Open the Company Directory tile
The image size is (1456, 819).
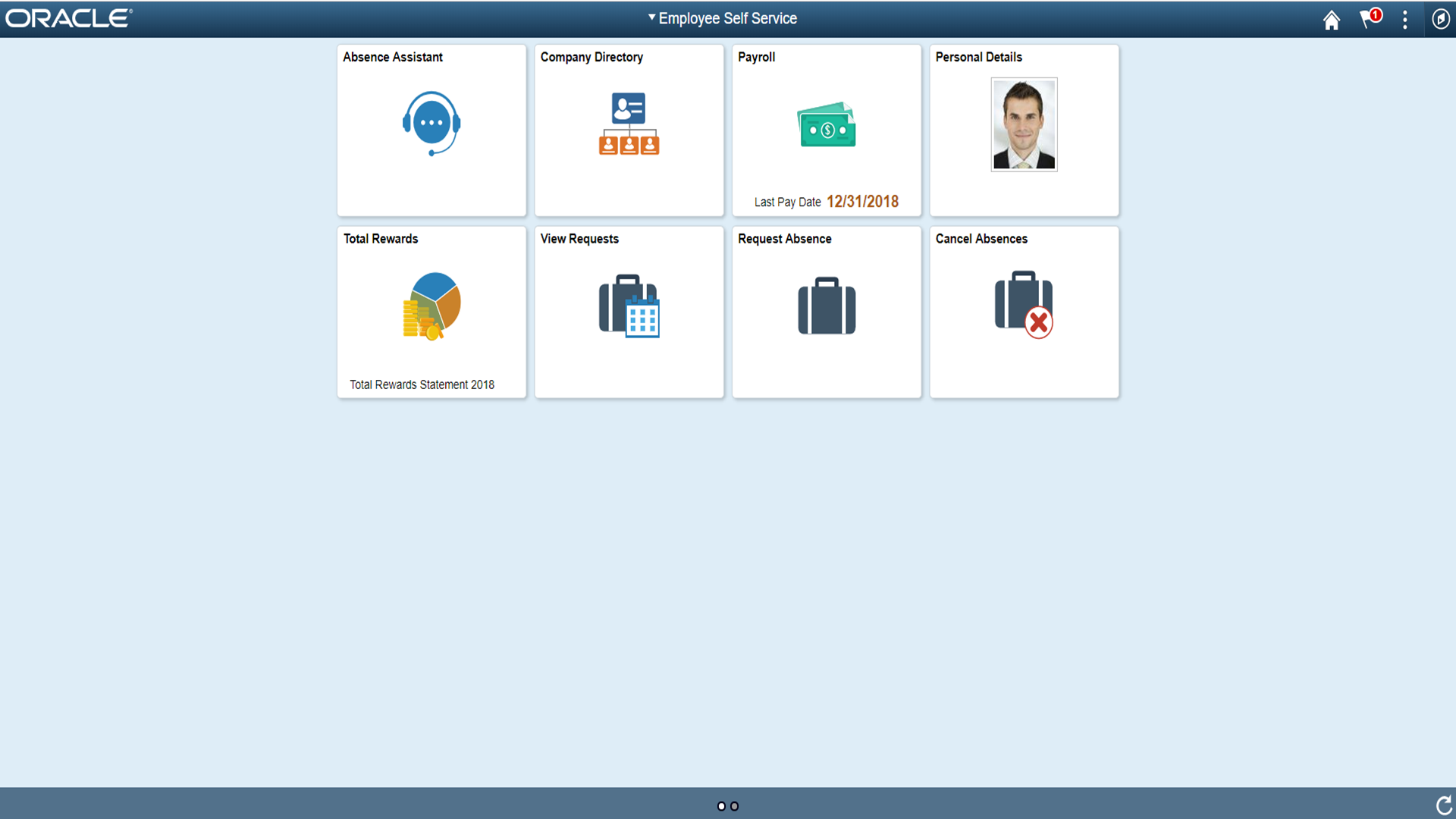(629, 129)
